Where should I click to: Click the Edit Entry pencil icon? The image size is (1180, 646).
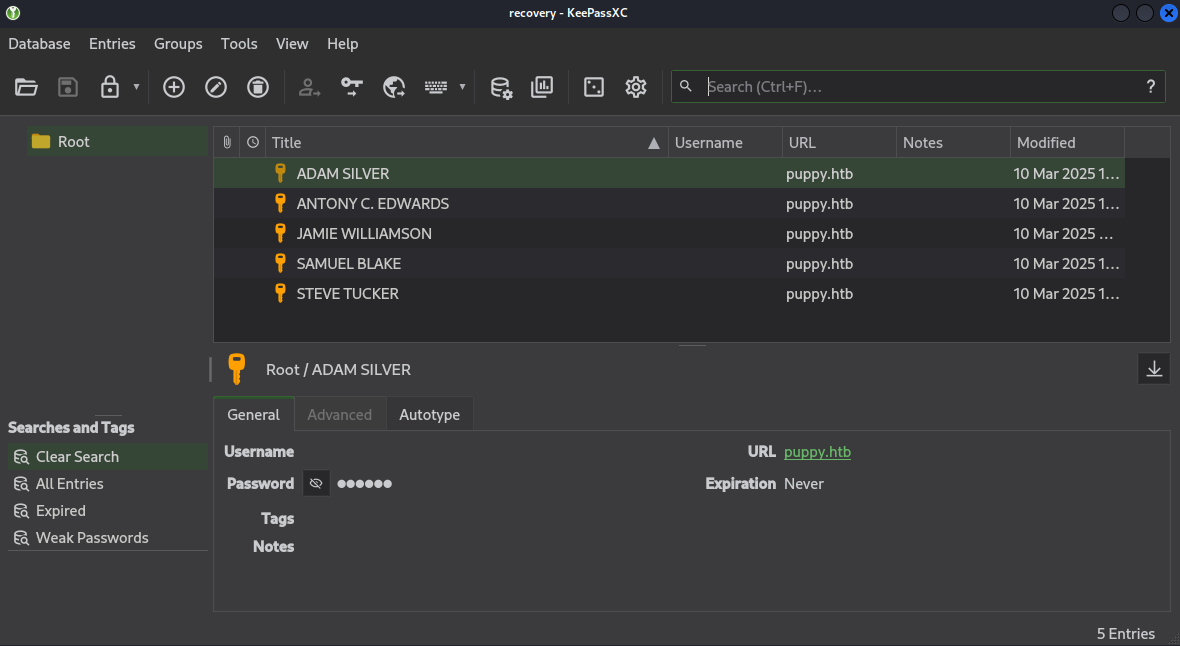(x=216, y=87)
